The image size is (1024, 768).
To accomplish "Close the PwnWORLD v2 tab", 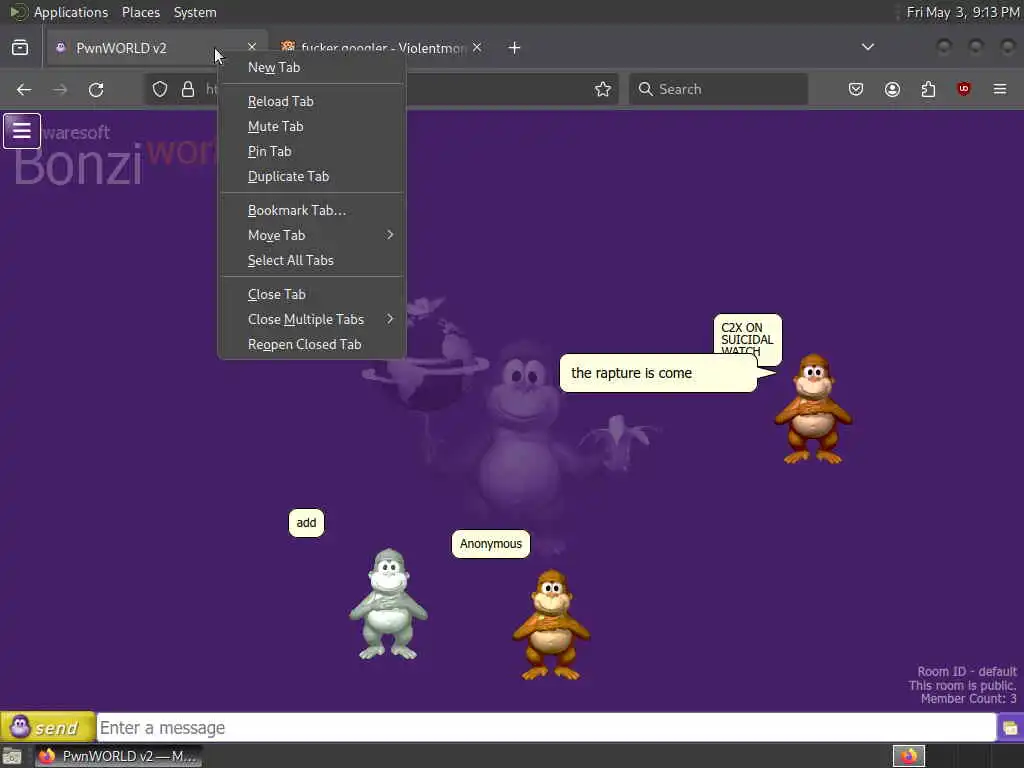I will (252, 47).
